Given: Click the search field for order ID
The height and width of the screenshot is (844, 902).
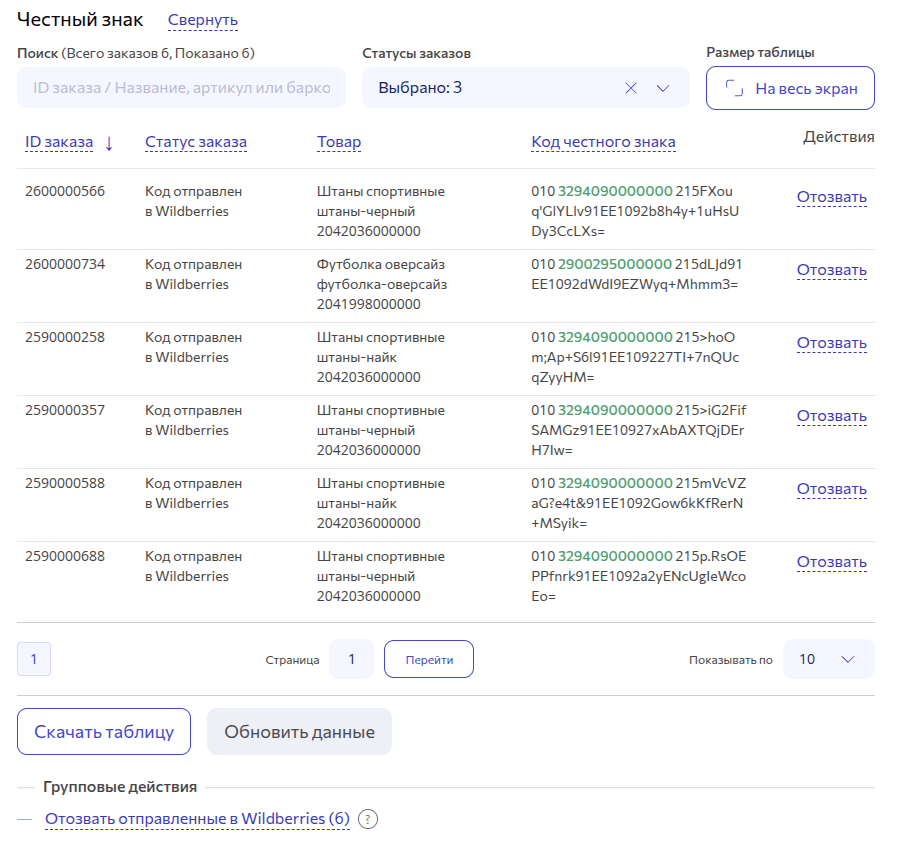Looking at the screenshot, I should pos(180,88).
